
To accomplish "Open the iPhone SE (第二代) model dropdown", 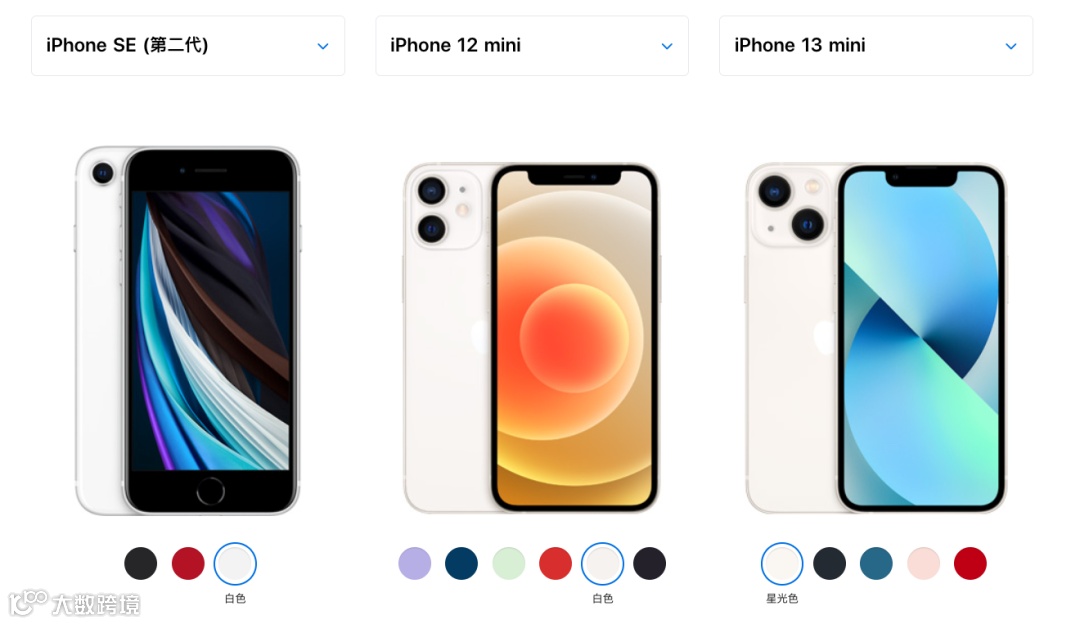I will tap(187, 45).
